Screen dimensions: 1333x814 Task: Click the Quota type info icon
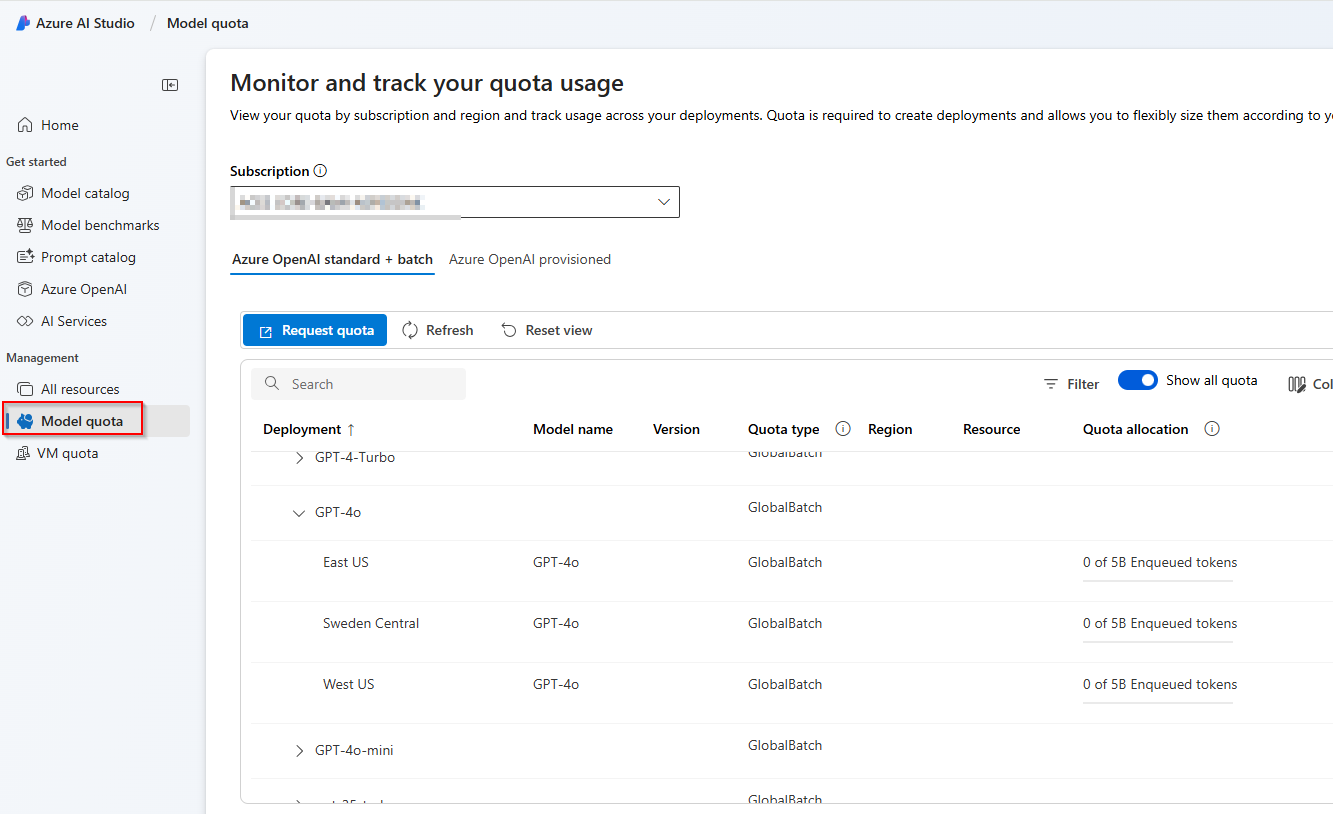843,429
